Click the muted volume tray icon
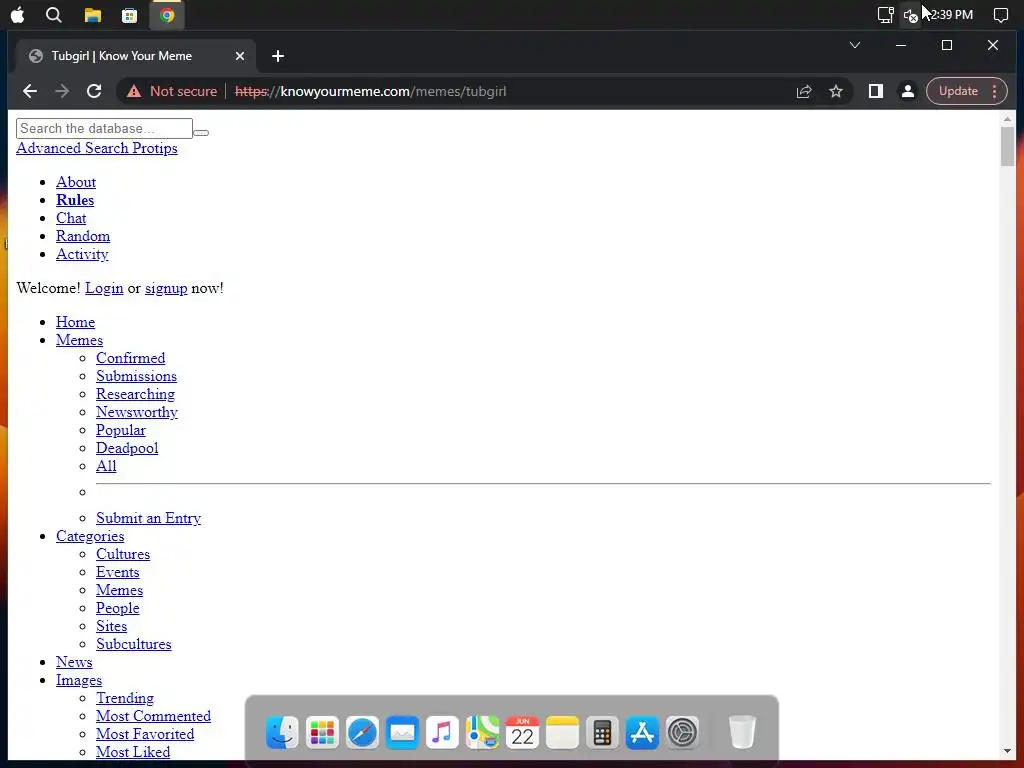The height and width of the screenshot is (768, 1024). tap(910, 15)
